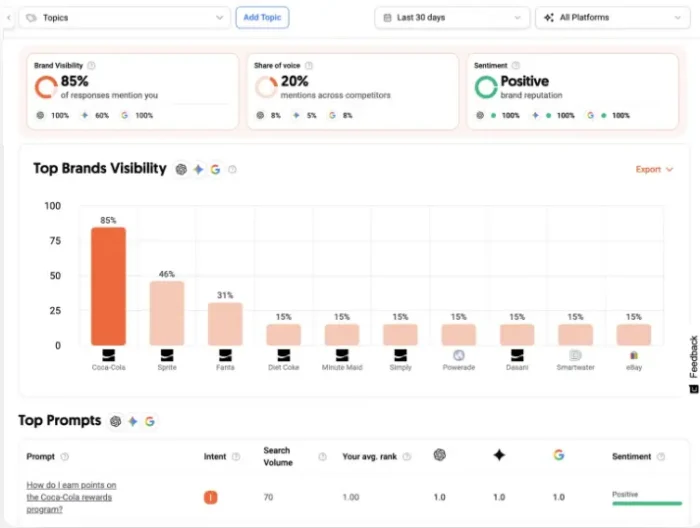Click info icon next to Top Brands Visibility

pos(233,170)
